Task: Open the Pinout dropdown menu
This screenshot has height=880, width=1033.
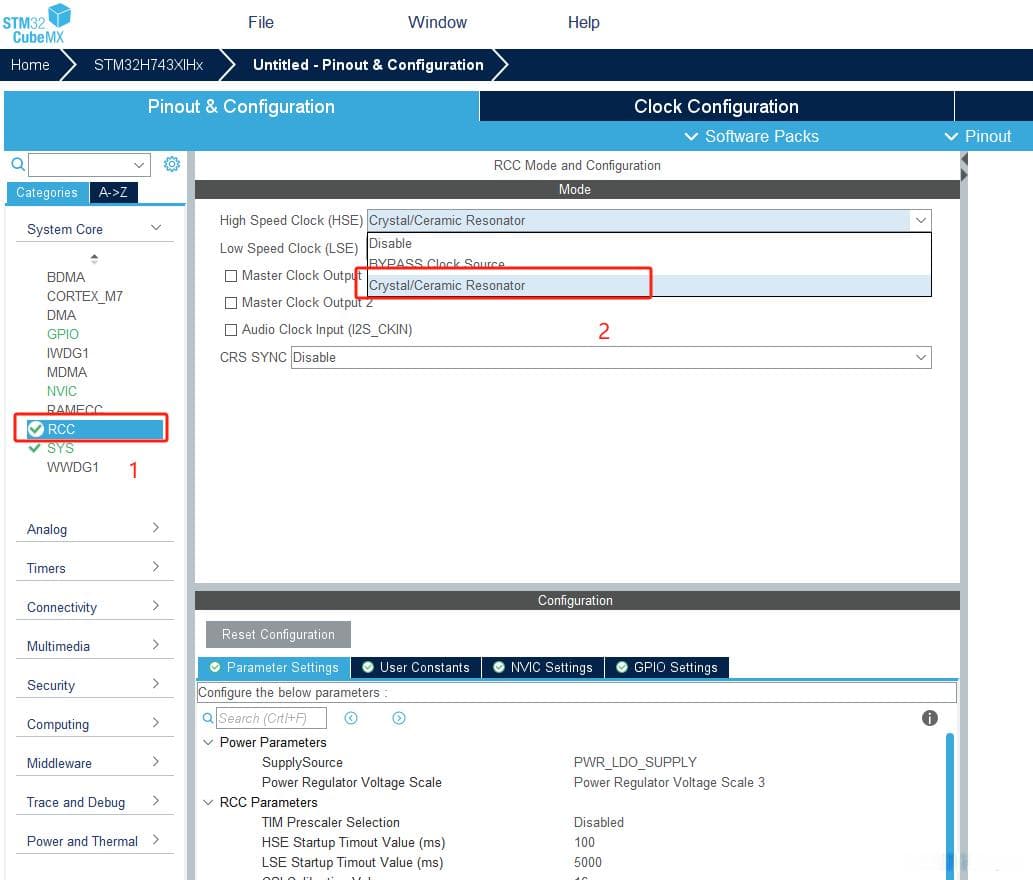Action: (978, 136)
